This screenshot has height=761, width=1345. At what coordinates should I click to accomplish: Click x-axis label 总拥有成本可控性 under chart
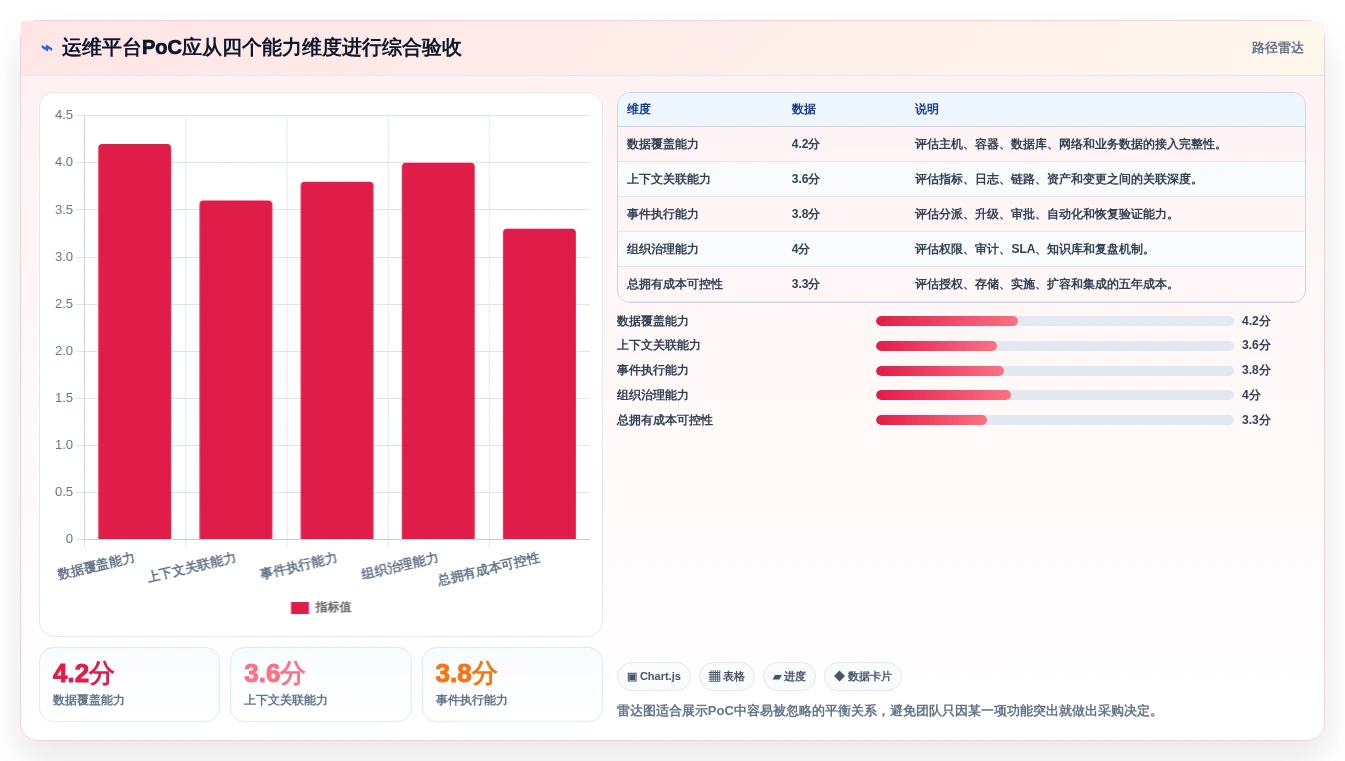(x=489, y=569)
